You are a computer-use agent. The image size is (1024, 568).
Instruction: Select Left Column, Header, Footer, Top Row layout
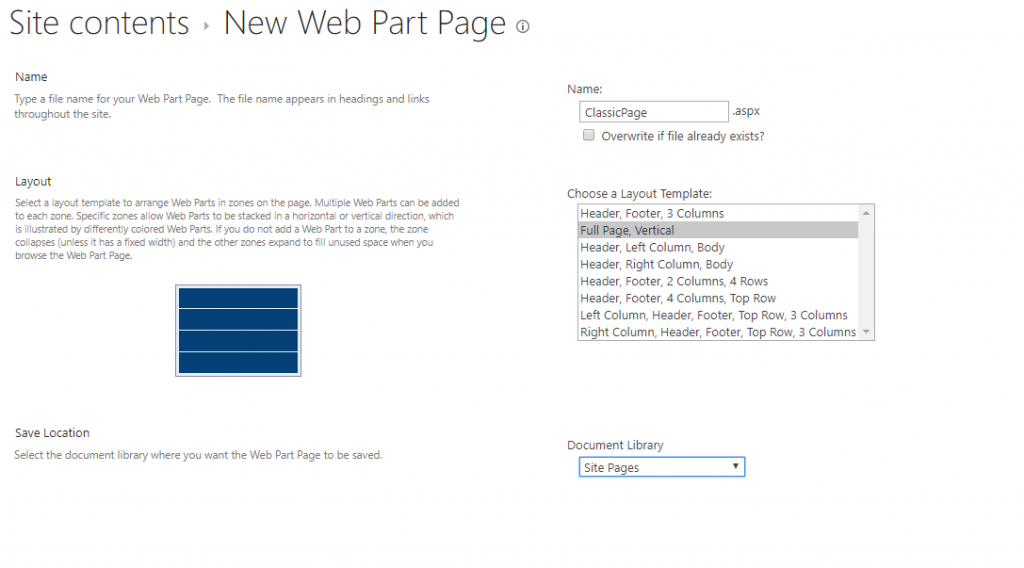(718, 315)
